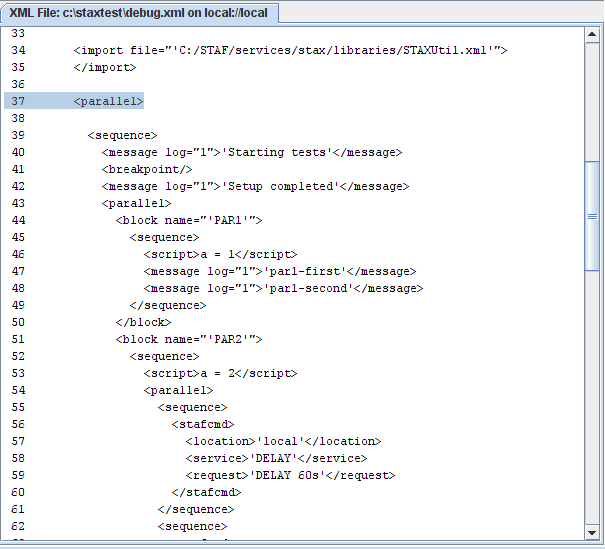Viewport: 605px width, 549px height.
Task: Select the block name PAR1 line
Action: [x=189, y=220]
